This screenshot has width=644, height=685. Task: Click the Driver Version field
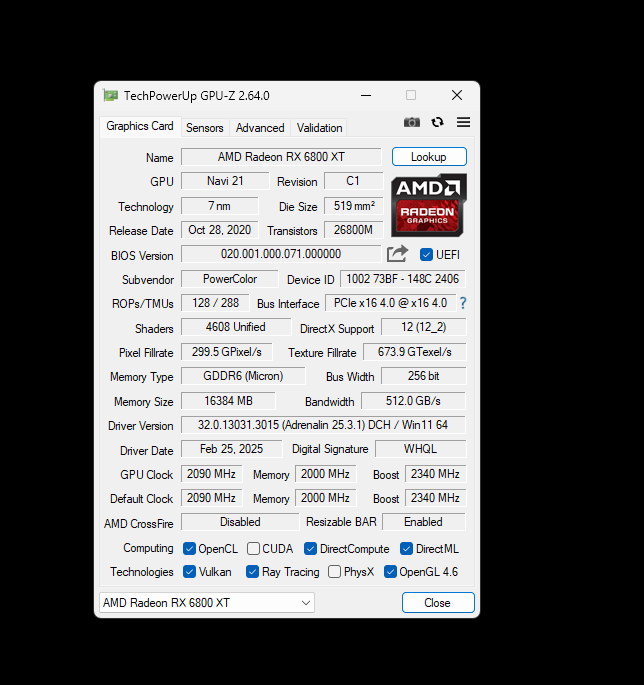click(323, 425)
